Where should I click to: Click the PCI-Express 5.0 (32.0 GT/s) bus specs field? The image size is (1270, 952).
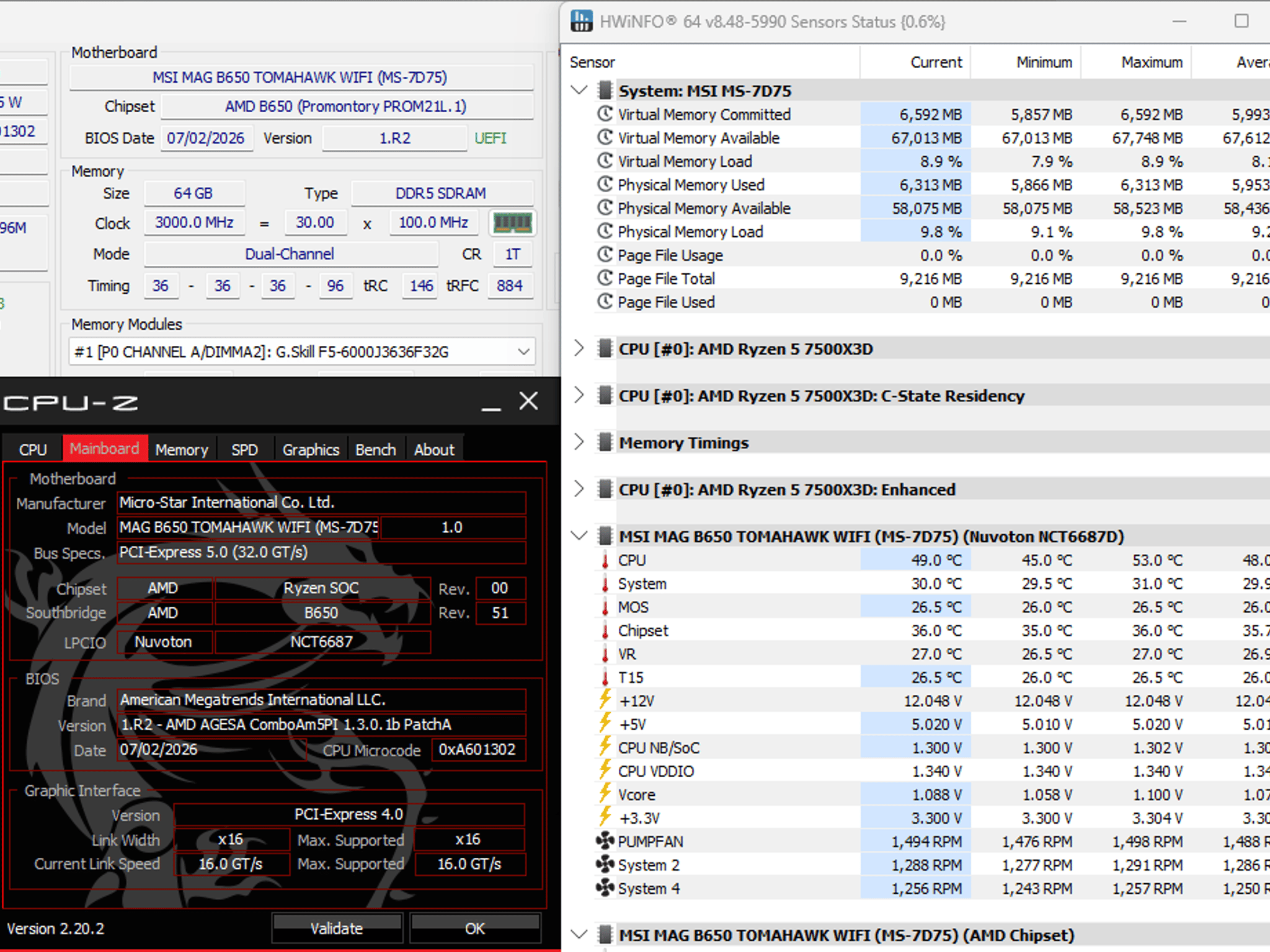coord(322,552)
